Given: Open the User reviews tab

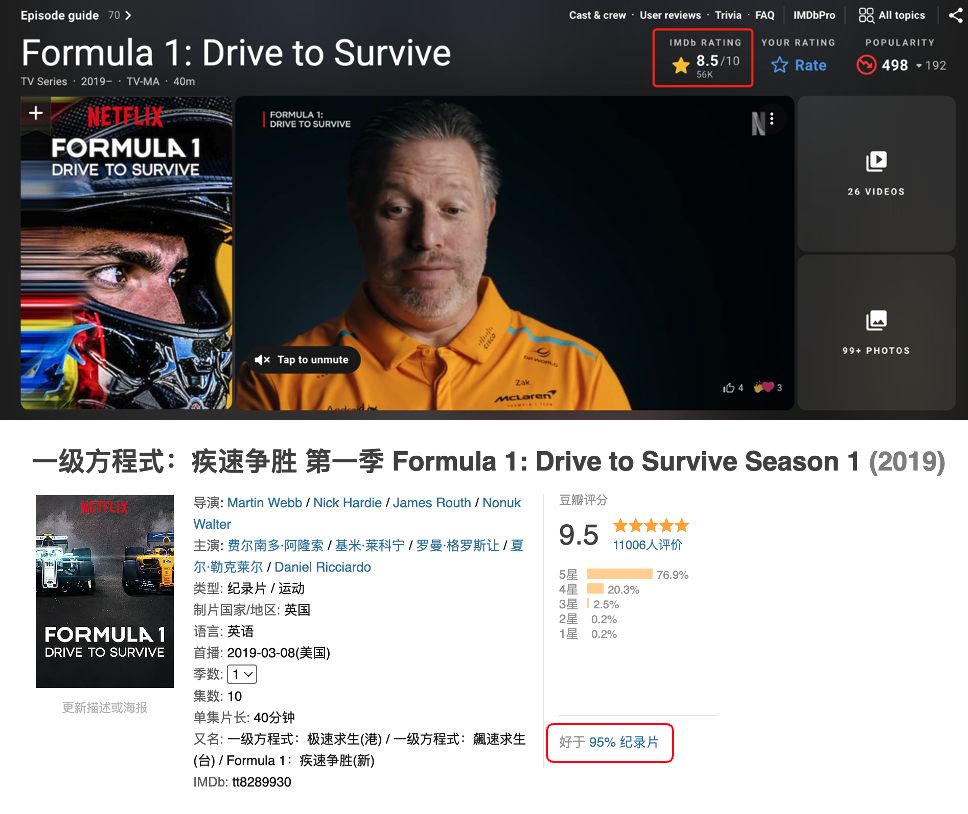Looking at the screenshot, I should pyautogui.click(x=670, y=15).
